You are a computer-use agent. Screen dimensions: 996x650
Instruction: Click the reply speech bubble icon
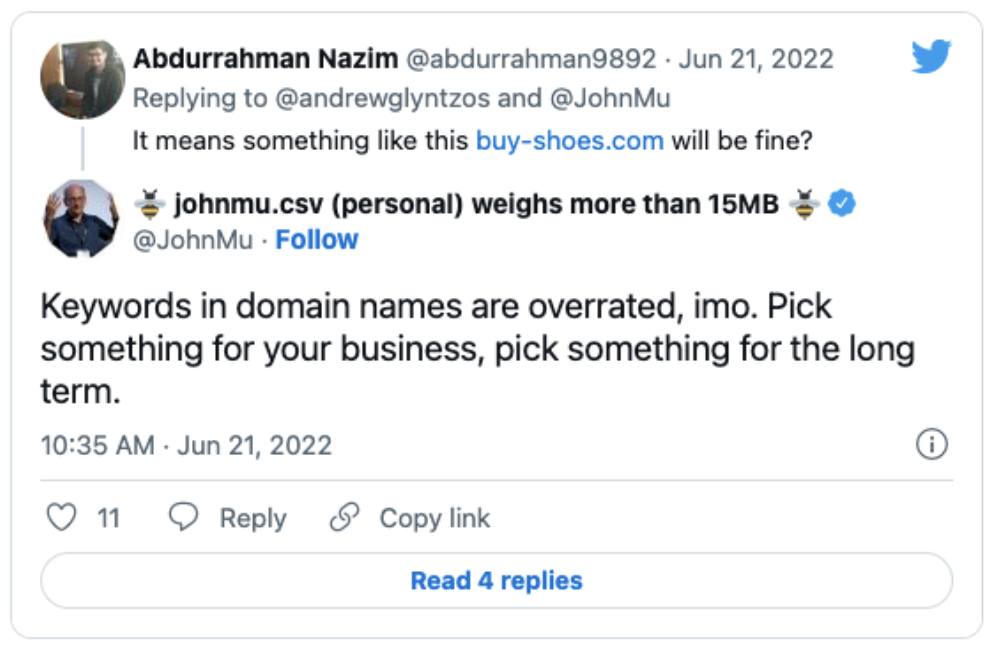pyautogui.click(x=183, y=517)
